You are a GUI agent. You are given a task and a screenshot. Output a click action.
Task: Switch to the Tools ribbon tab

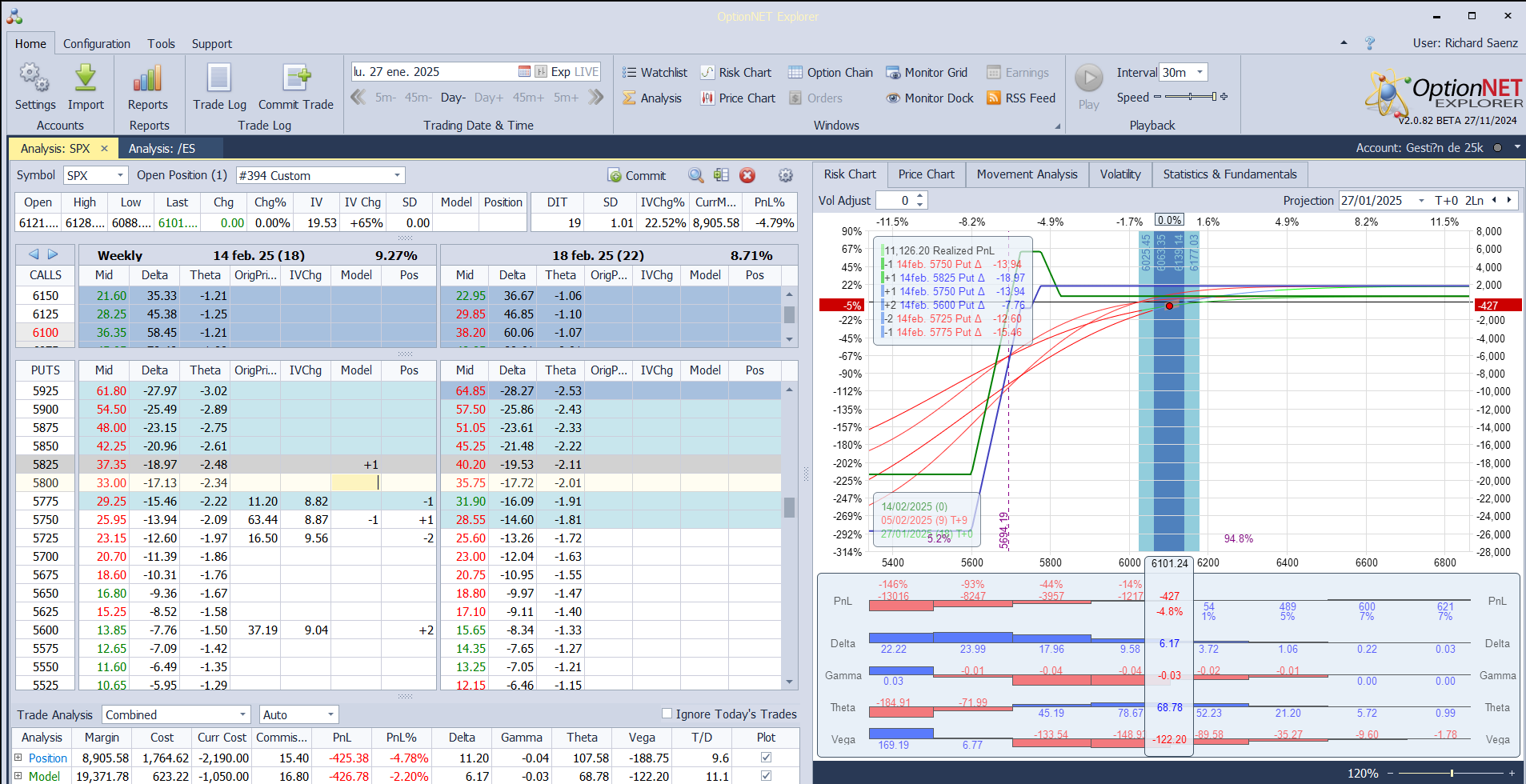point(161,44)
